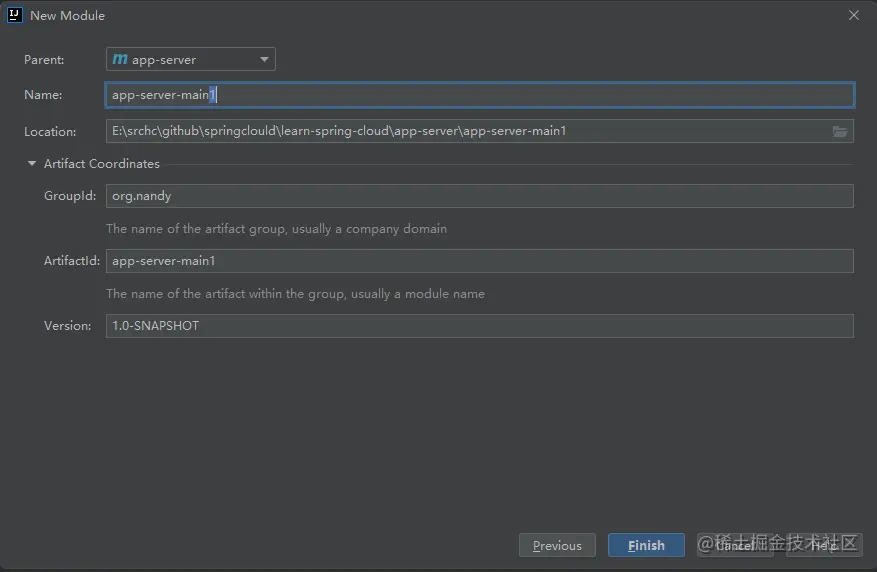Click the Maven icon in the Parent field
The width and height of the screenshot is (877, 572).
pos(120,59)
